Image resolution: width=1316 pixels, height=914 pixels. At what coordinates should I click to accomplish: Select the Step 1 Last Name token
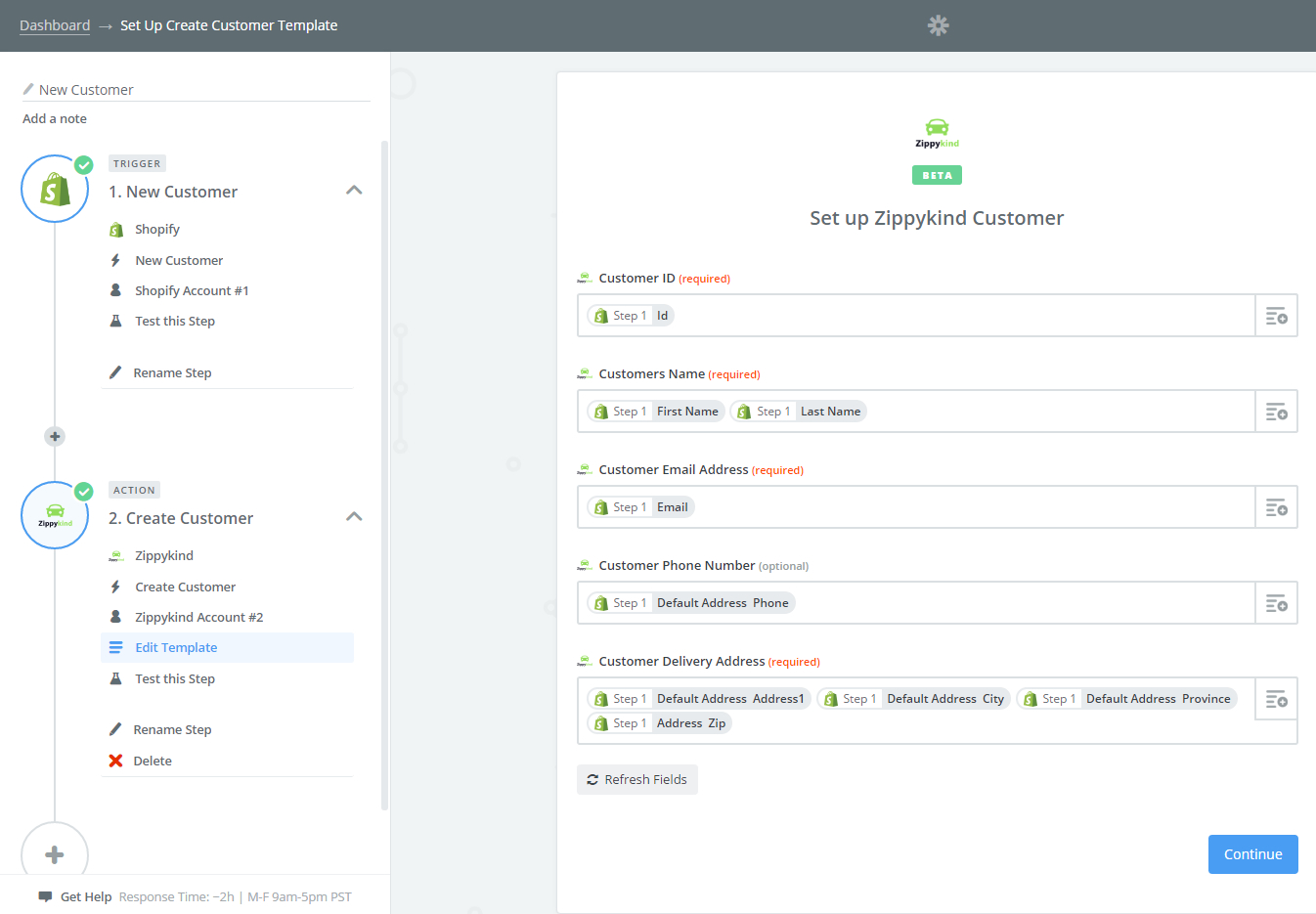coord(799,412)
